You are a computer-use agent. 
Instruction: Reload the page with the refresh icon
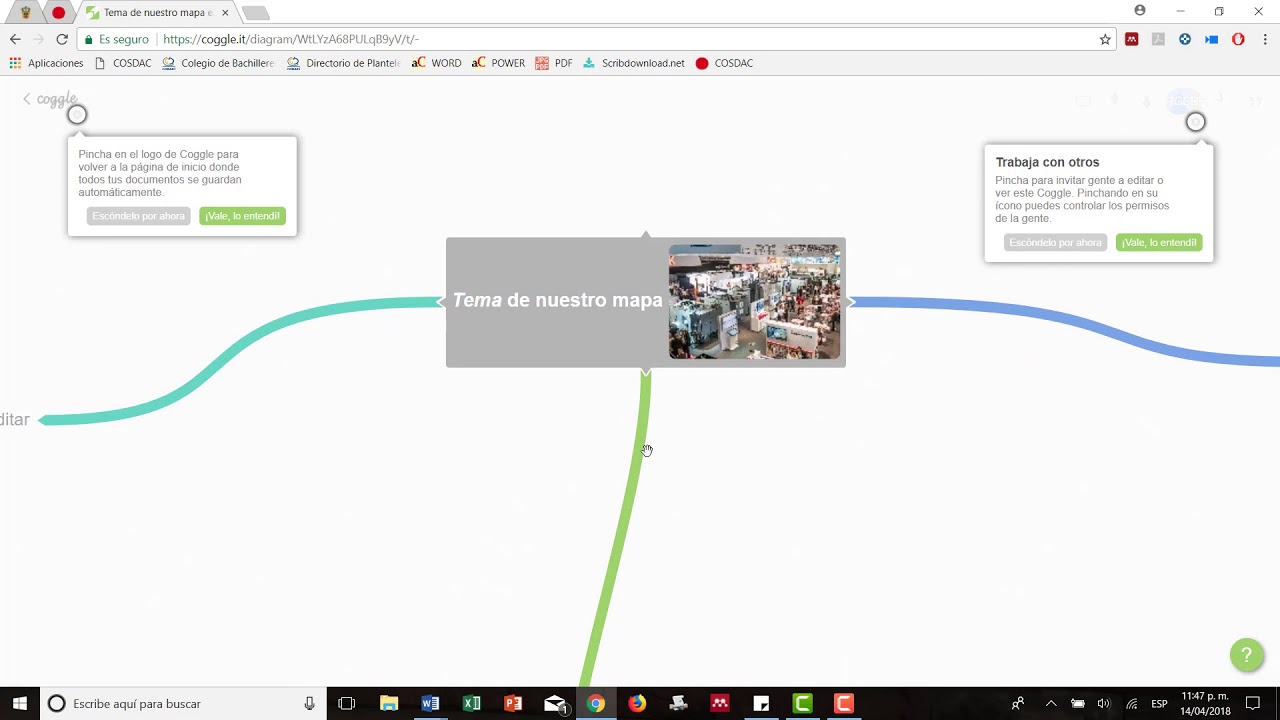[62, 39]
